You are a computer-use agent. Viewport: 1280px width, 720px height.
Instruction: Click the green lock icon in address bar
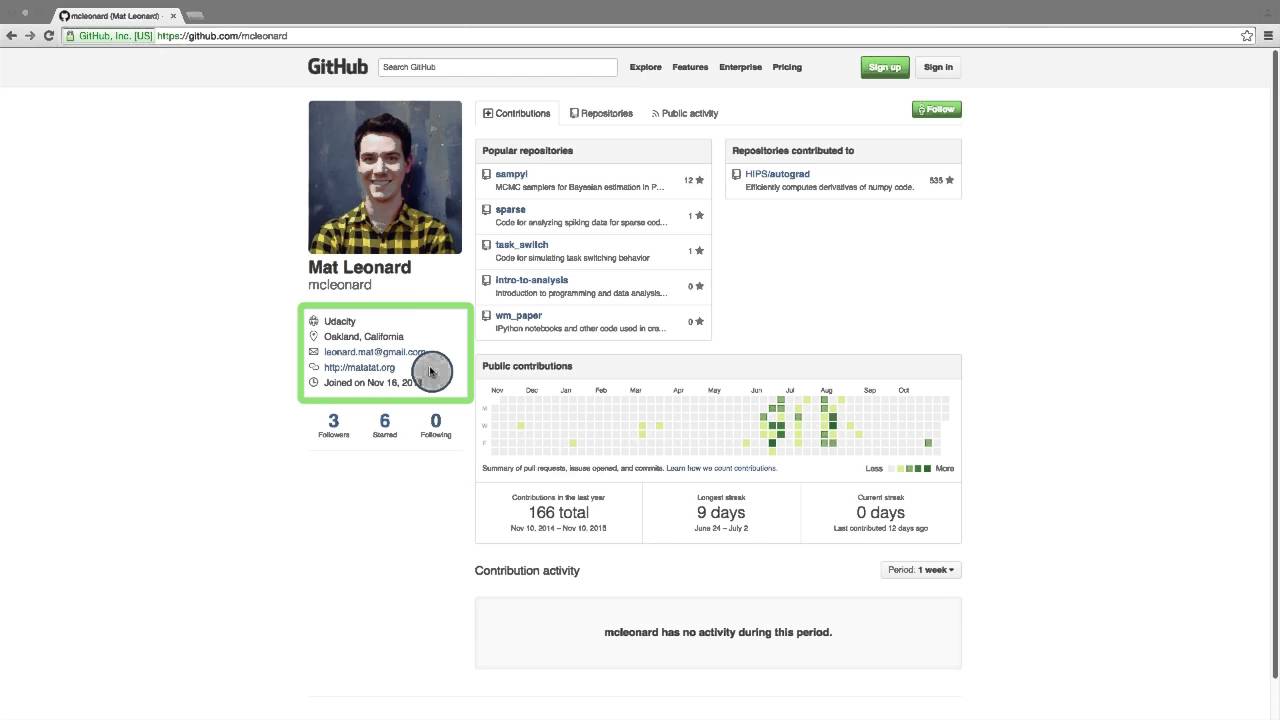(71, 36)
